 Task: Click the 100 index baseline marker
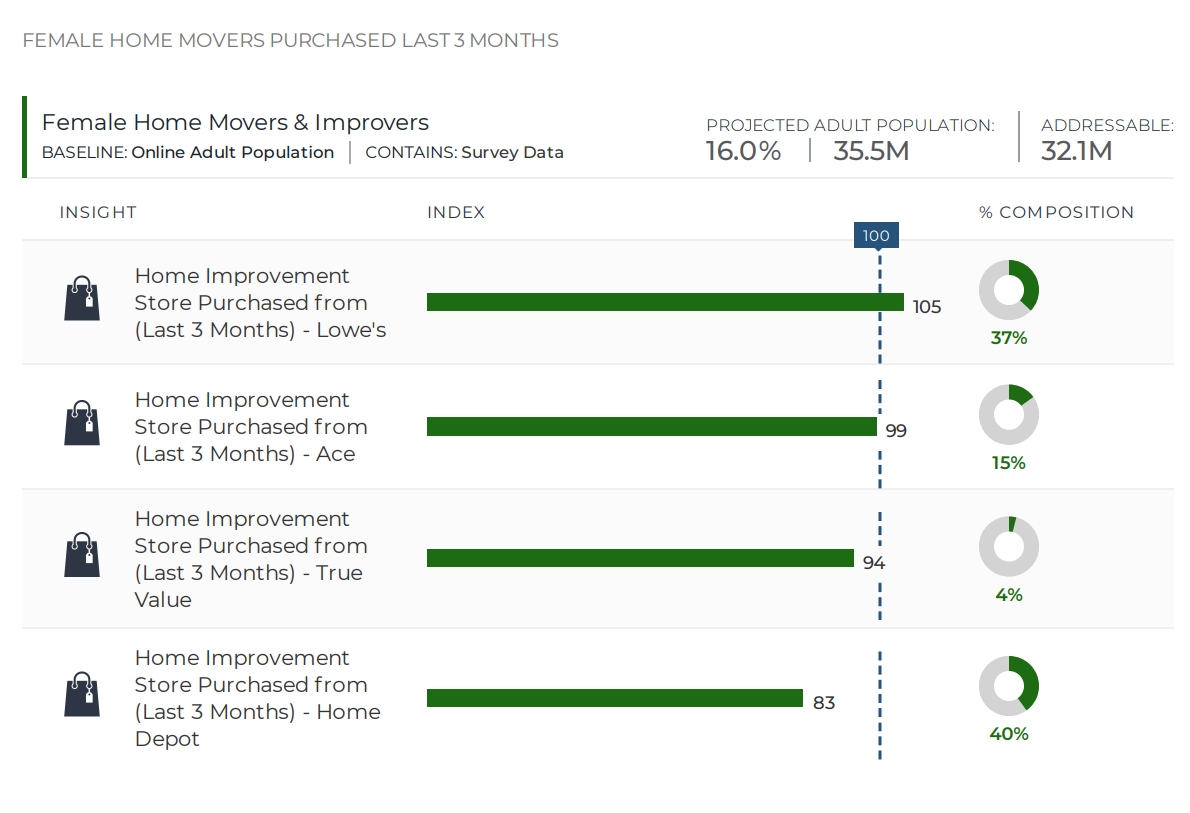click(876, 235)
